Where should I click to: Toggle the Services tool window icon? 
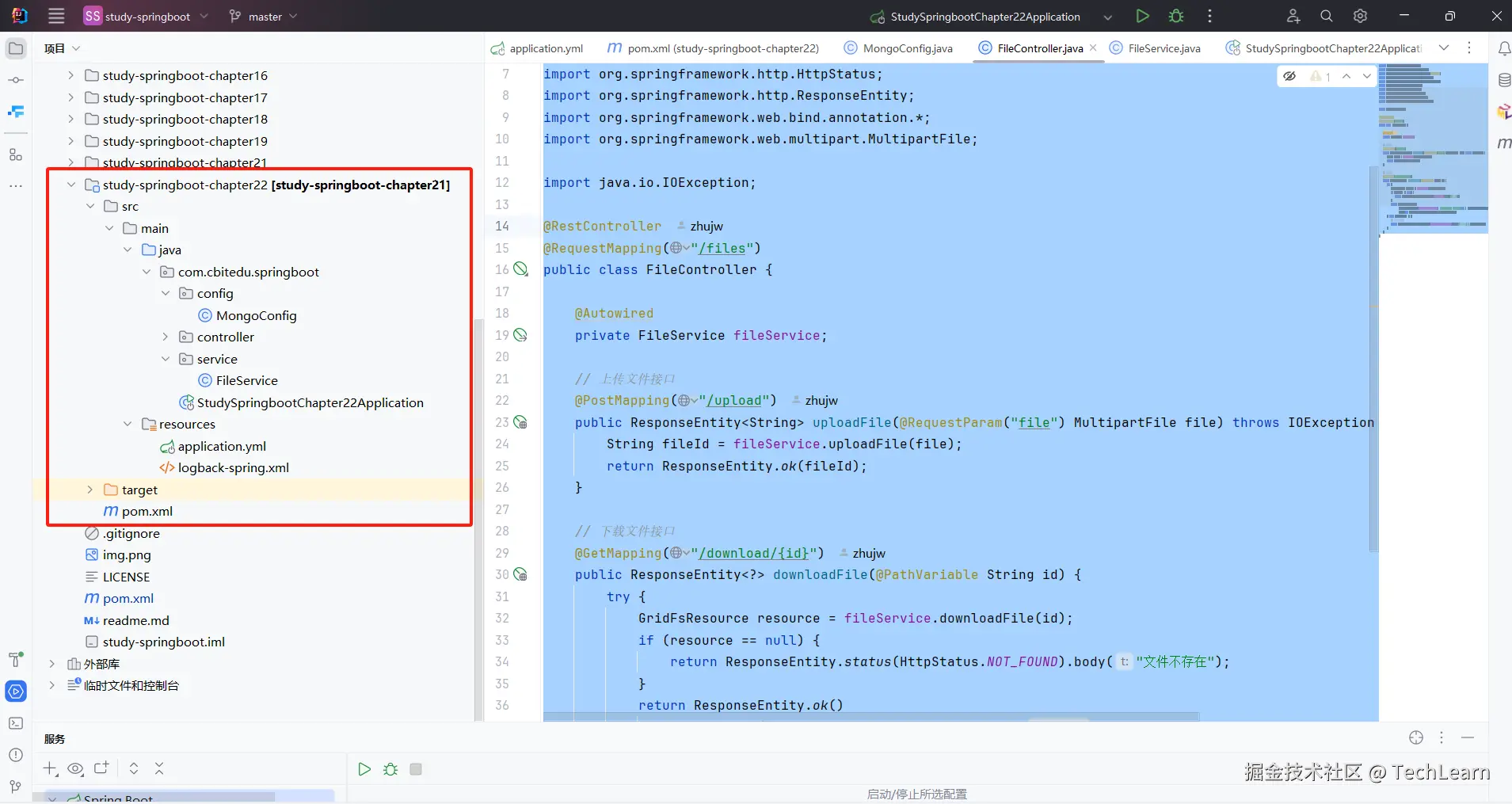16,692
